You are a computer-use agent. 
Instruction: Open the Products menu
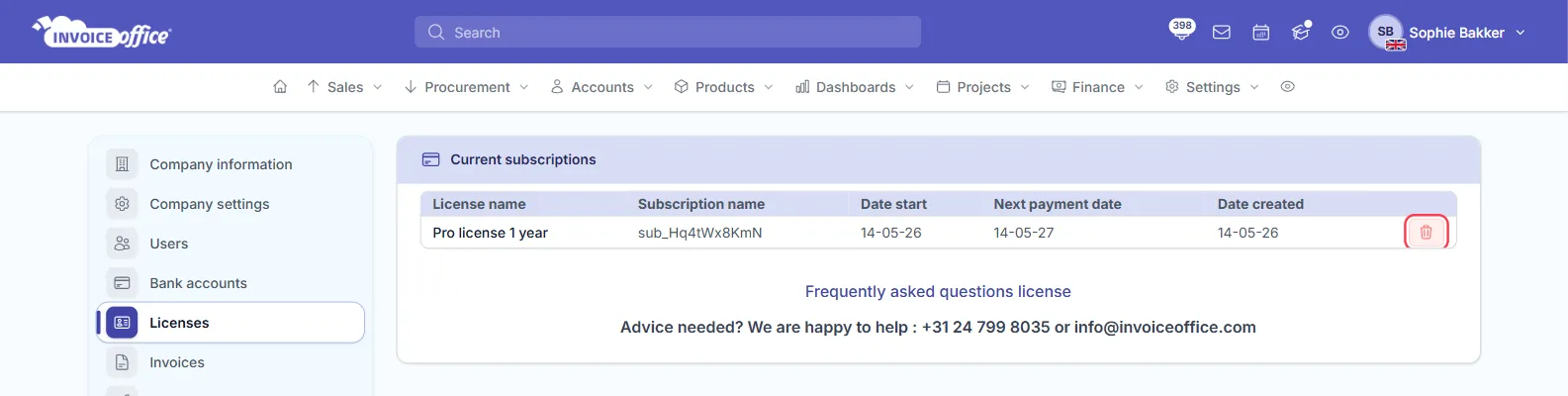coord(724,87)
